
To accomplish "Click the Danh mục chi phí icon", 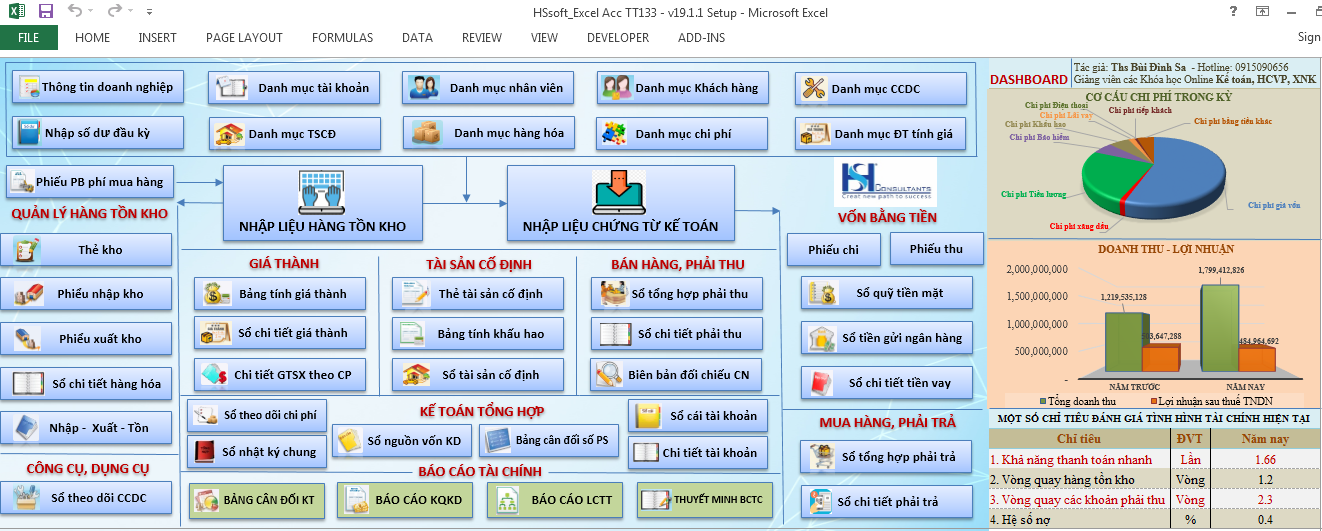I will pyautogui.click(x=615, y=133).
